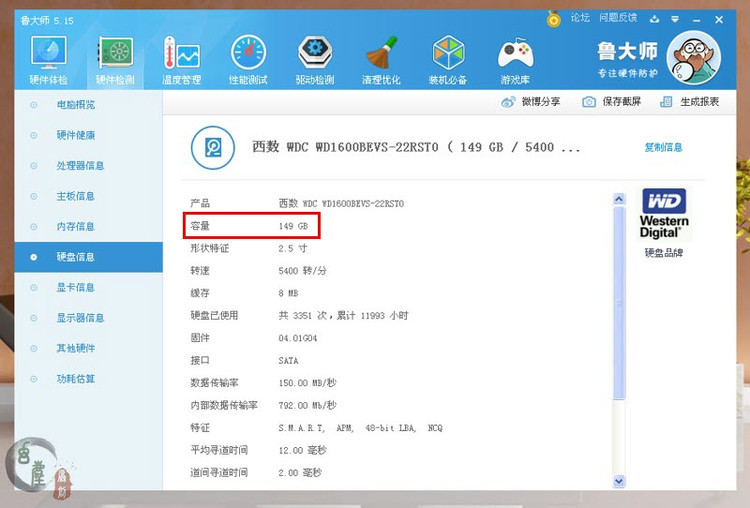Click the form factor value 2.5 寸
The image size is (750, 508).
click(293, 249)
